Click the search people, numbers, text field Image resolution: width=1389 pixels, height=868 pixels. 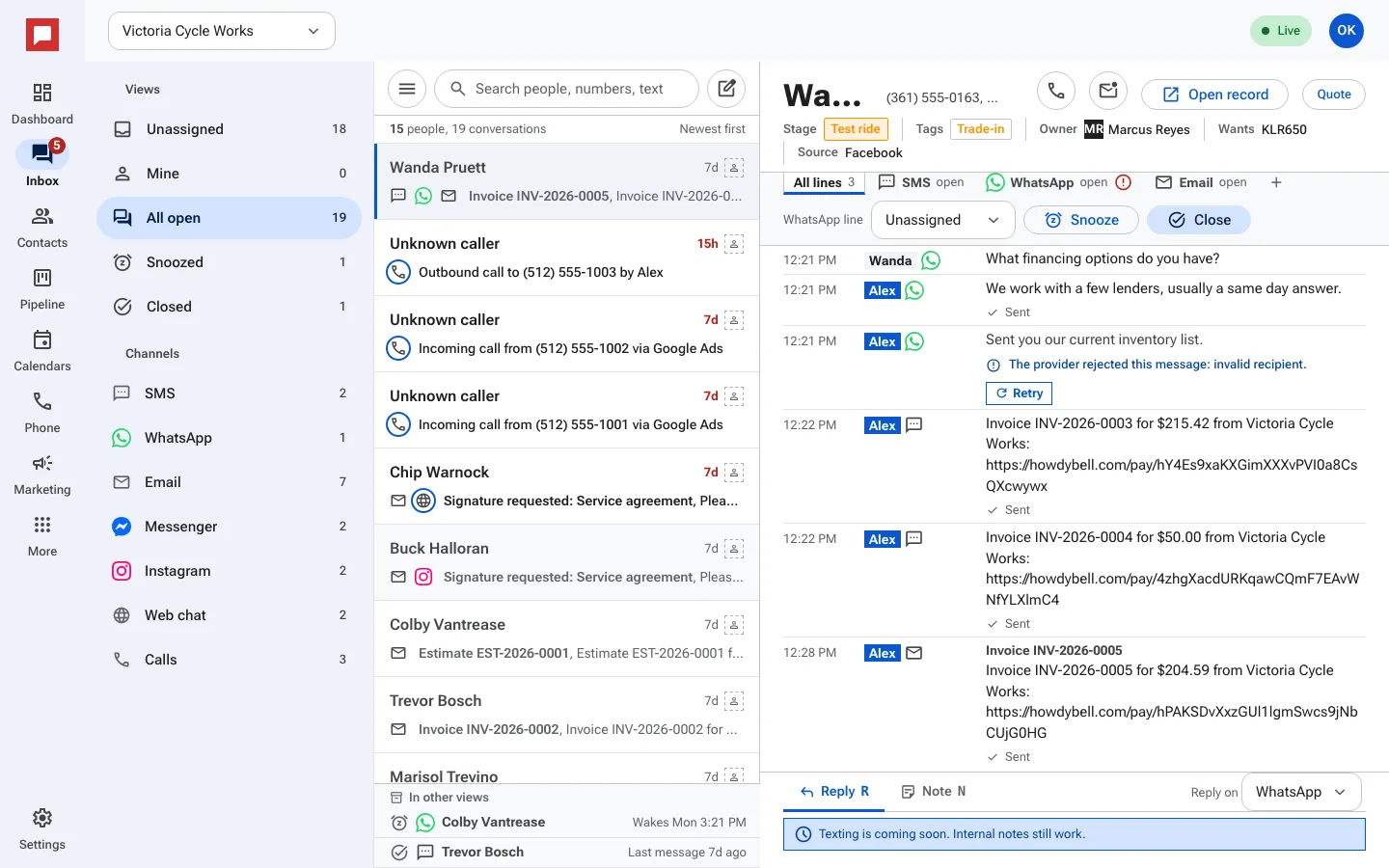coord(567,89)
